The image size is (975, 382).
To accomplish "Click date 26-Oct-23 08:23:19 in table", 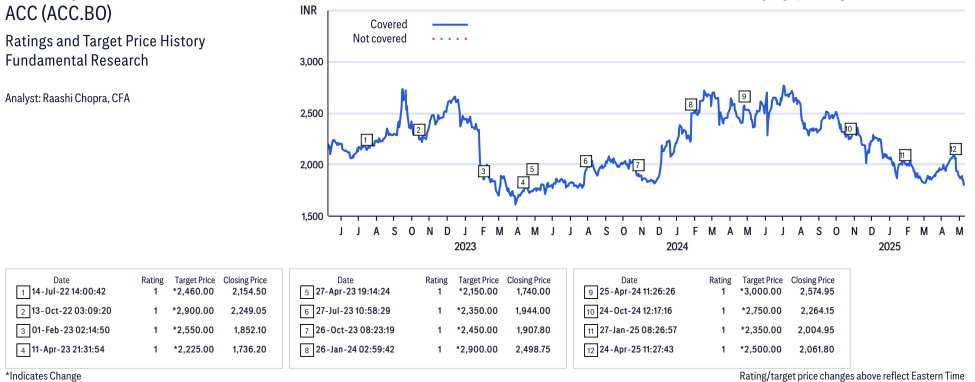I will (x=354, y=330).
